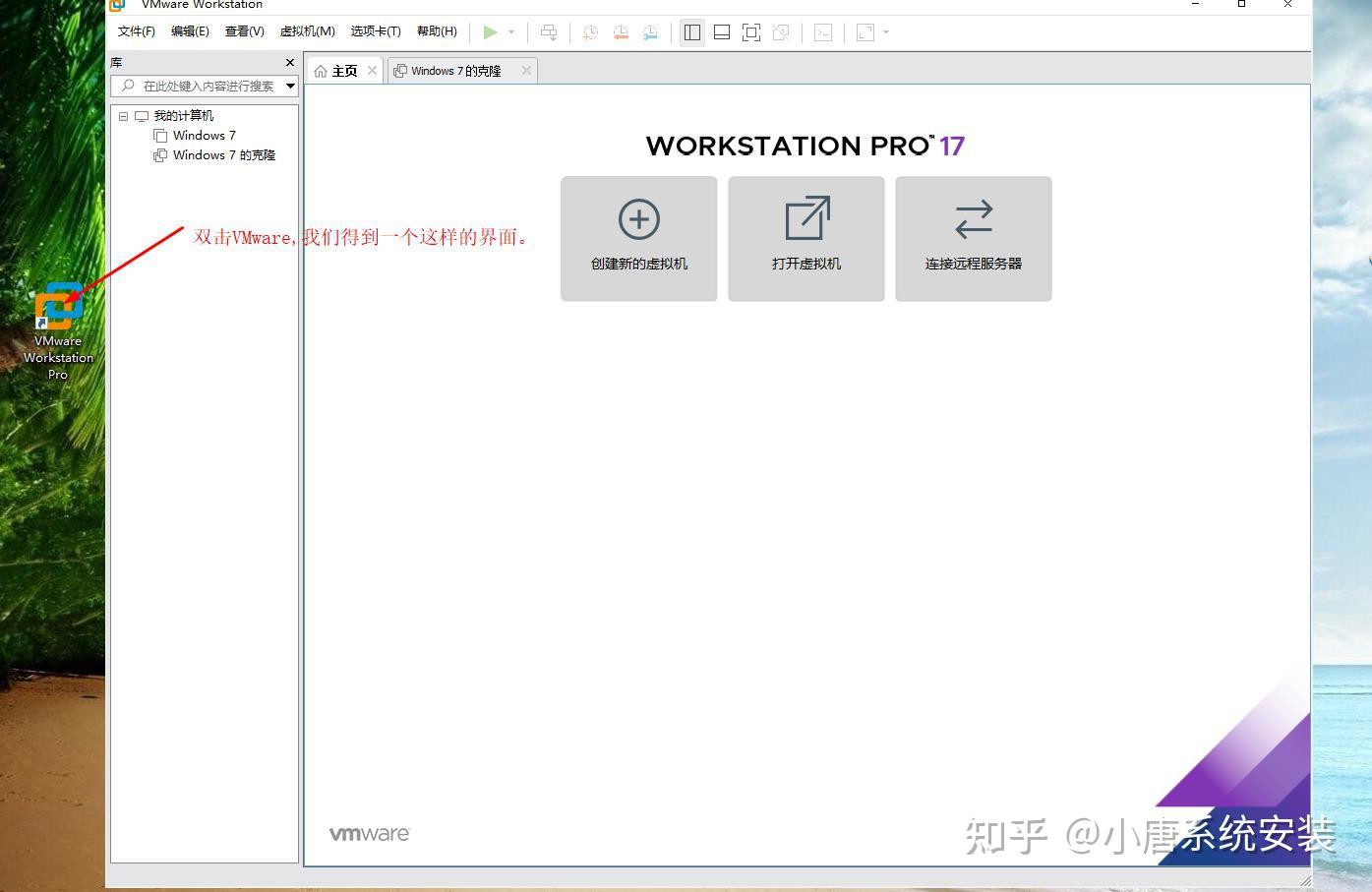1372x892 pixels.
Task: Close the Windows 7 的克隆 tab
Action: click(x=526, y=71)
